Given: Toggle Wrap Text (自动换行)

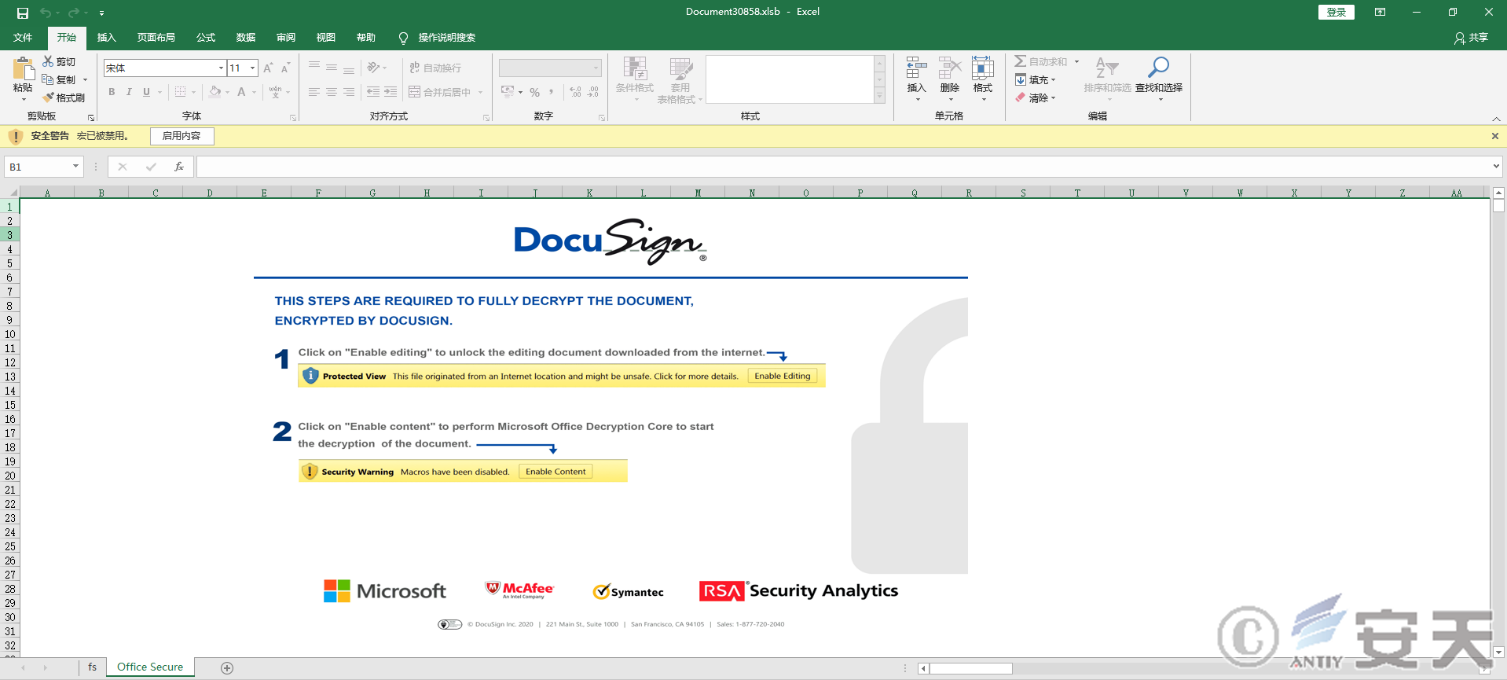Looking at the screenshot, I should click(x=436, y=68).
